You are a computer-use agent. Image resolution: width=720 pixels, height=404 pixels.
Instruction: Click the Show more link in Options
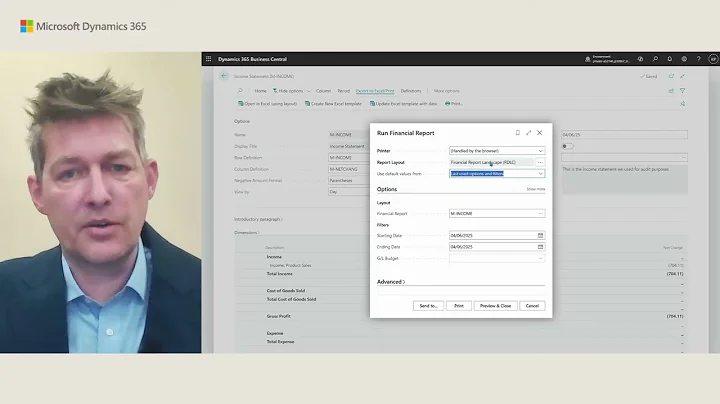click(536, 189)
